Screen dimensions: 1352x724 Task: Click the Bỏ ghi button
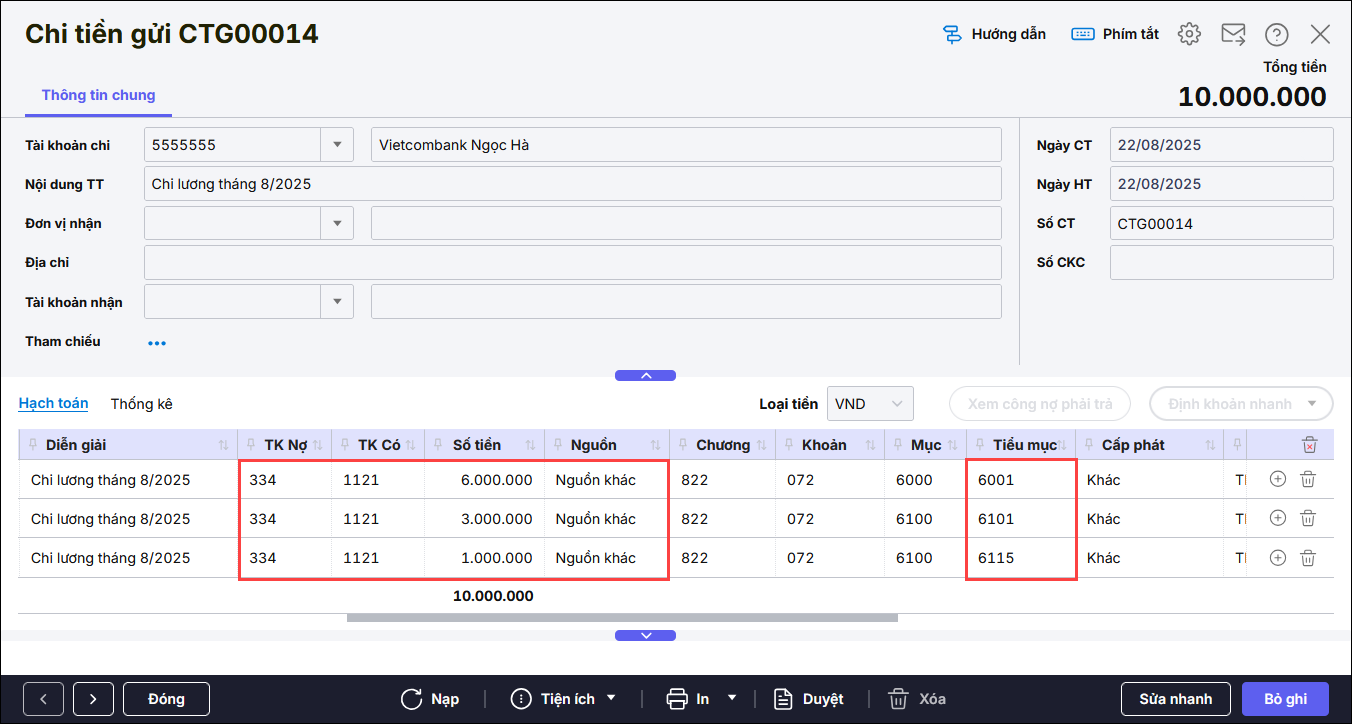pyautogui.click(x=1285, y=699)
